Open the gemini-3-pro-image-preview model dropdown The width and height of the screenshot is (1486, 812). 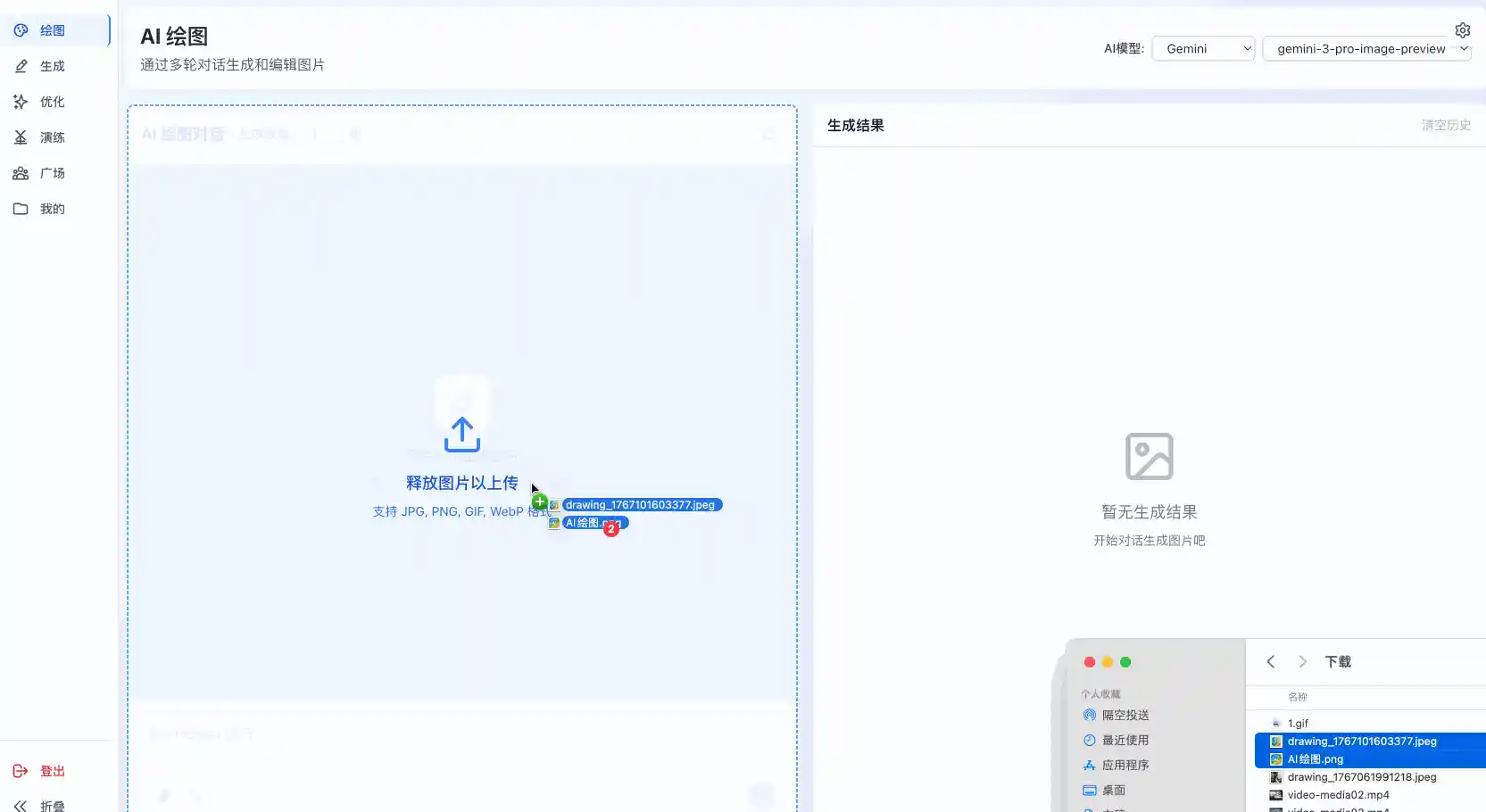click(x=1366, y=49)
